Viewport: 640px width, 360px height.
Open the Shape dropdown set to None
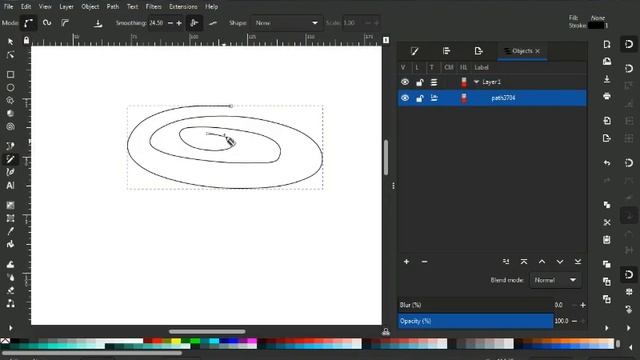(x=287, y=23)
